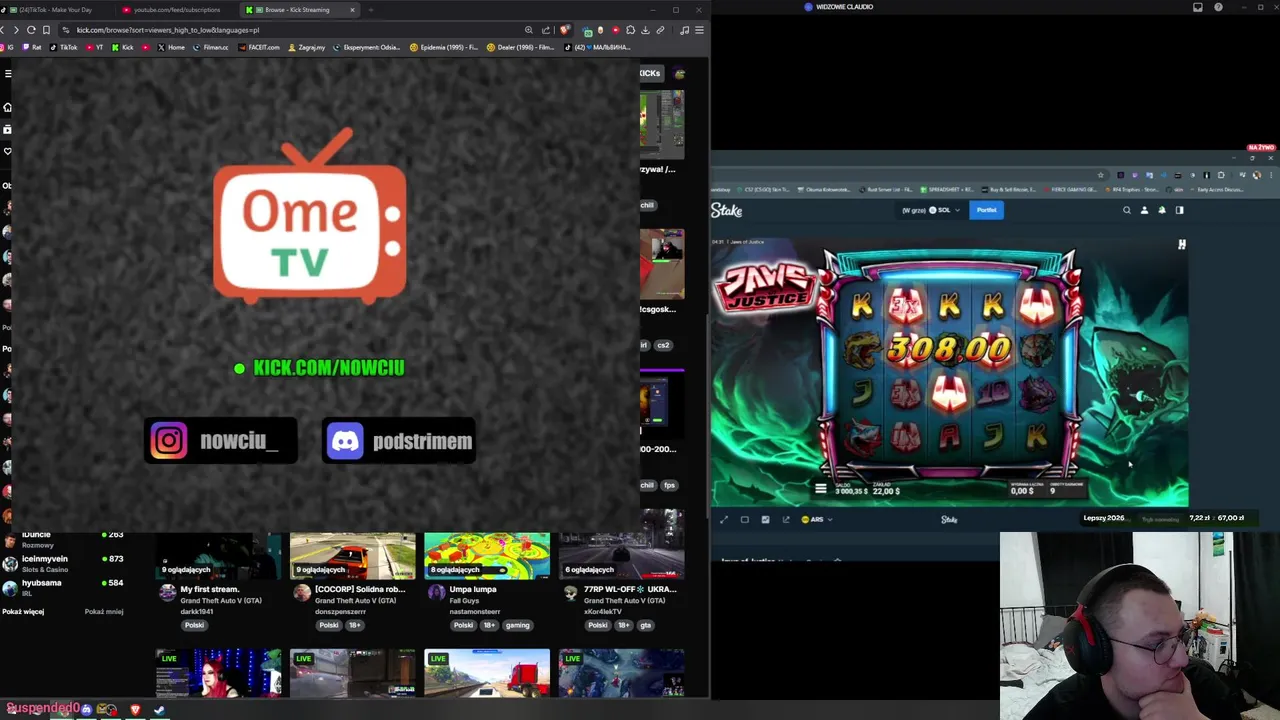Pop out the game window icon
This screenshot has width=1280, height=720.
pyautogui.click(x=786, y=519)
